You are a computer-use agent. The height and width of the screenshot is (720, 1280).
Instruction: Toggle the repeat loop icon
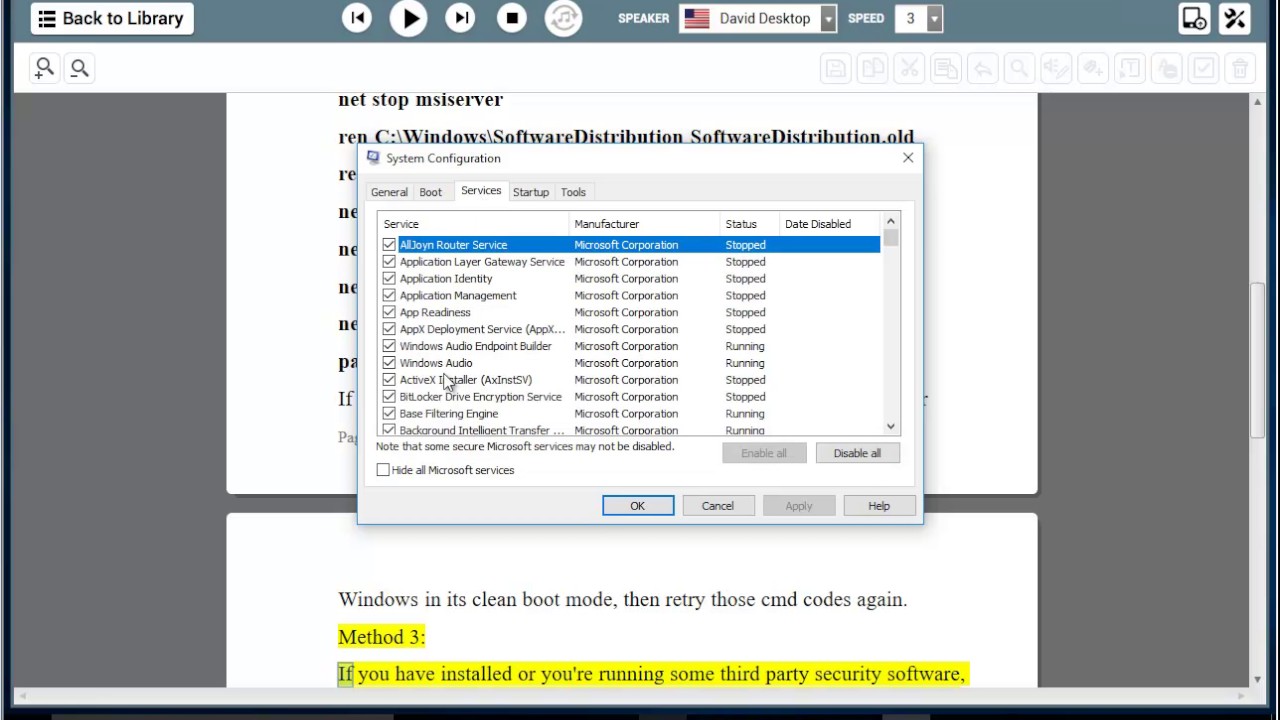coord(563,18)
